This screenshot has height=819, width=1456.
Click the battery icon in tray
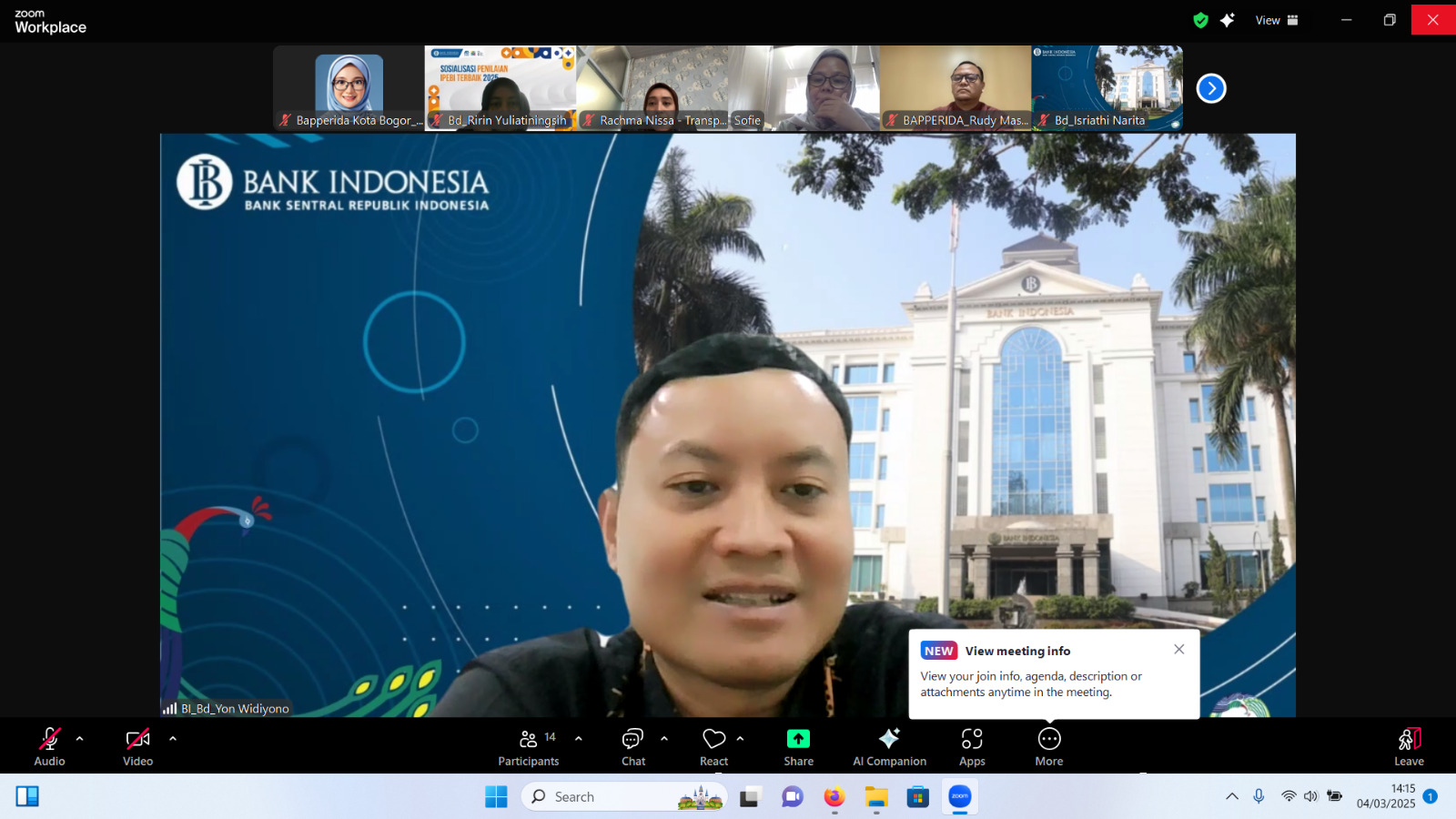1334,796
